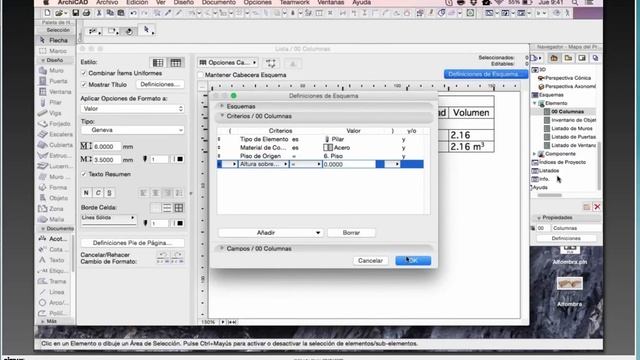Toggle the underline S text style button
640x360 pixels.
pos(110,193)
